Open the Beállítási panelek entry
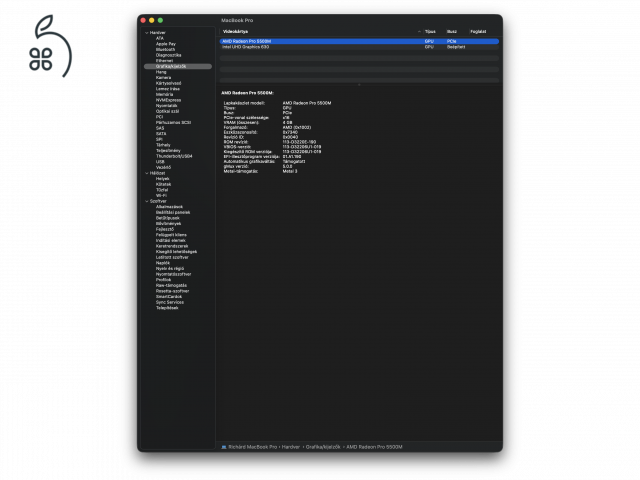Viewport: 640px width, 480px height. click(173, 213)
